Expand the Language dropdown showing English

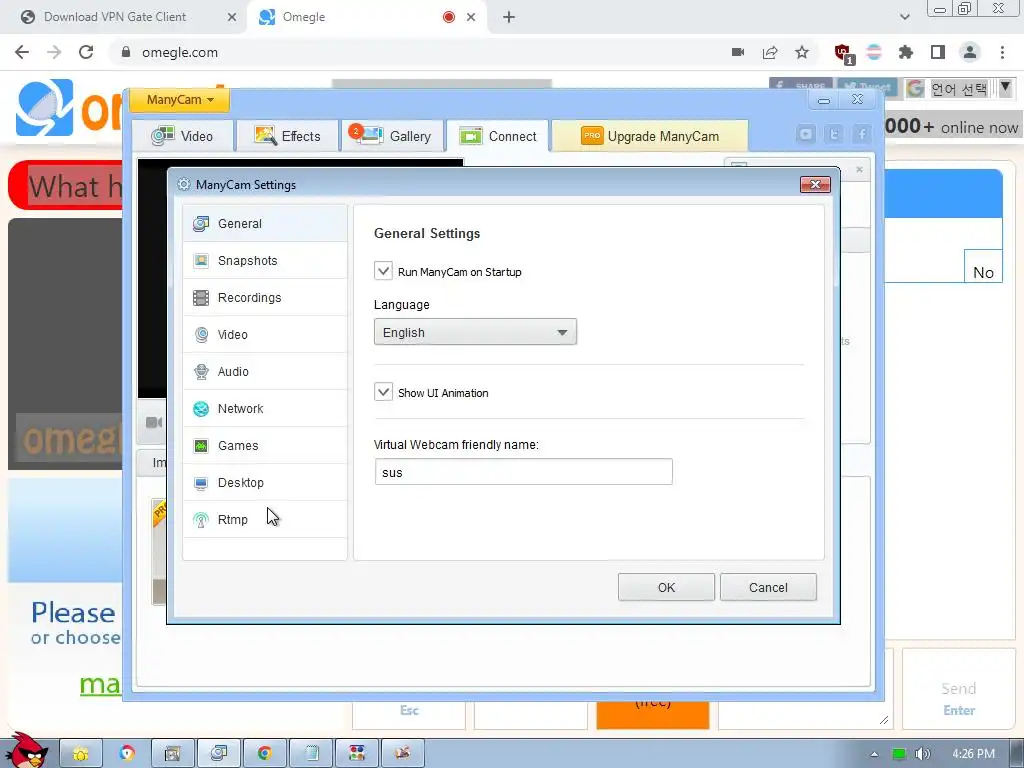click(x=475, y=332)
